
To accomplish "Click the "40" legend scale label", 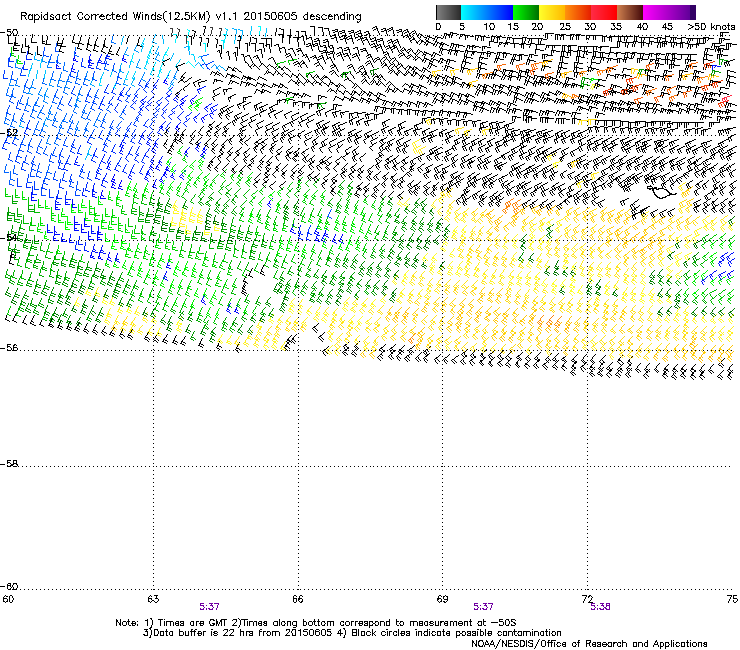I will tap(642, 27).
